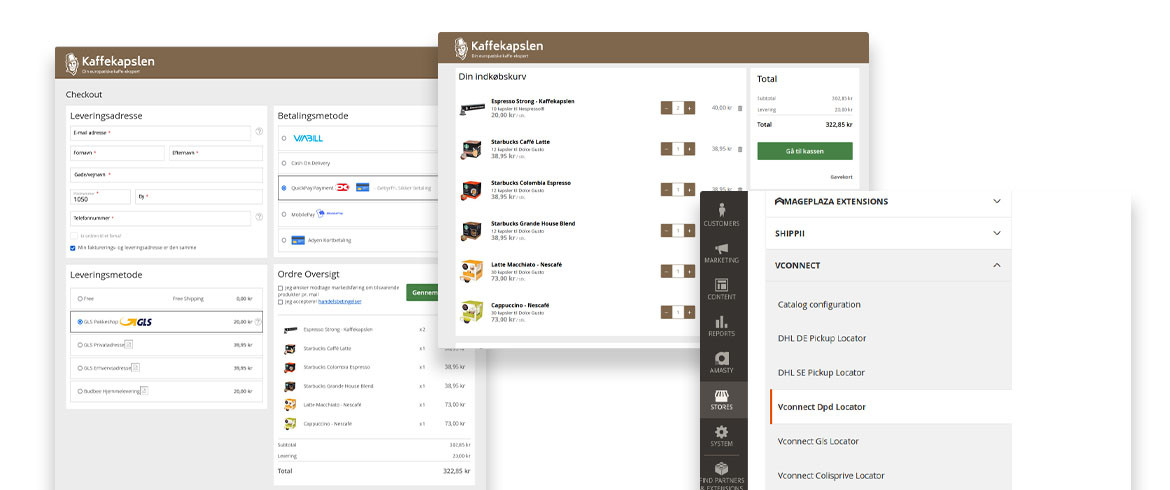Click card icon beside Adyen Kortbetaling
The width and height of the screenshot is (1170, 490).
(298, 240)
